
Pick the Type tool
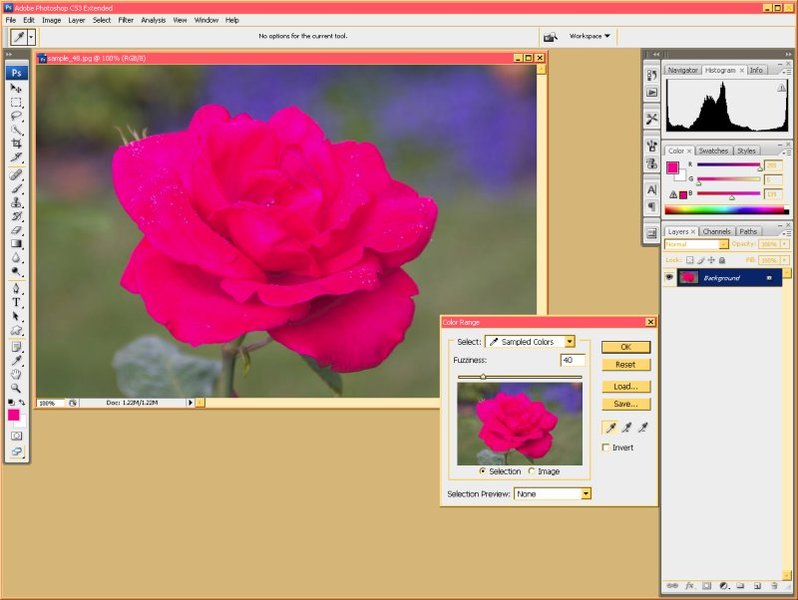(17, 302)
